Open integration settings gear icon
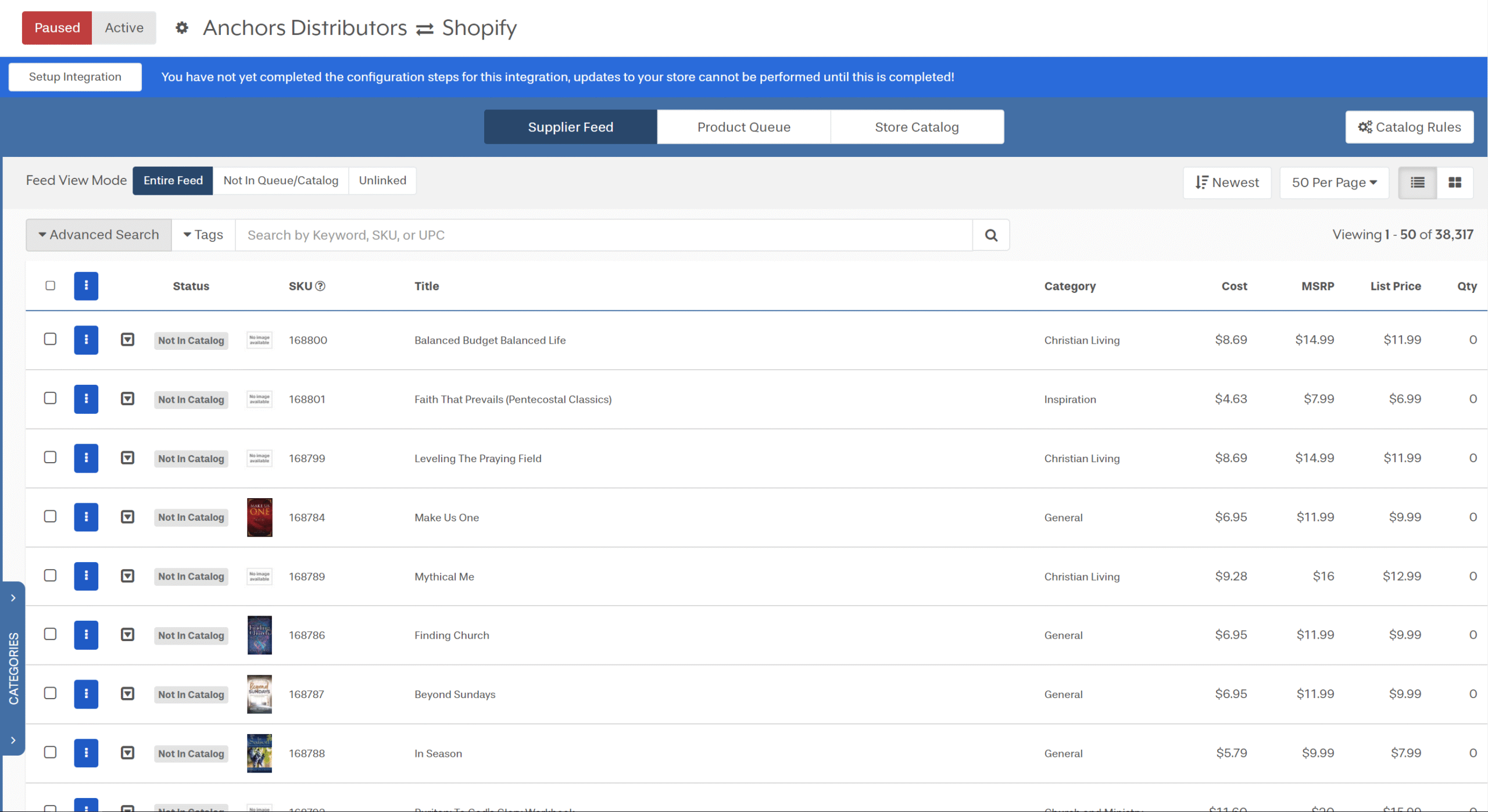Image resolution: width=1488 pixels, height=812 pixels. (182, 27)
